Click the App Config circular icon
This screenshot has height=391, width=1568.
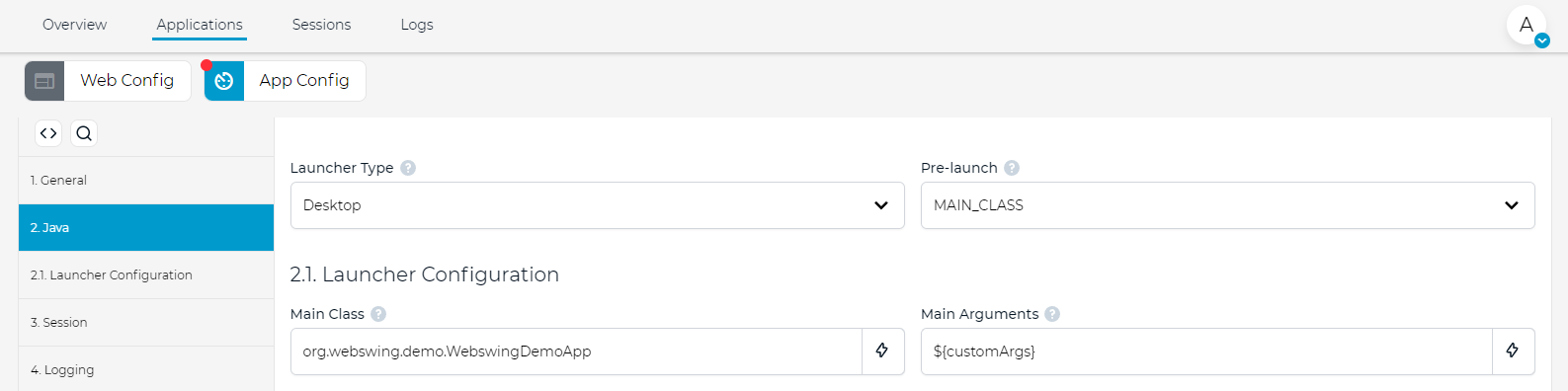224,81
